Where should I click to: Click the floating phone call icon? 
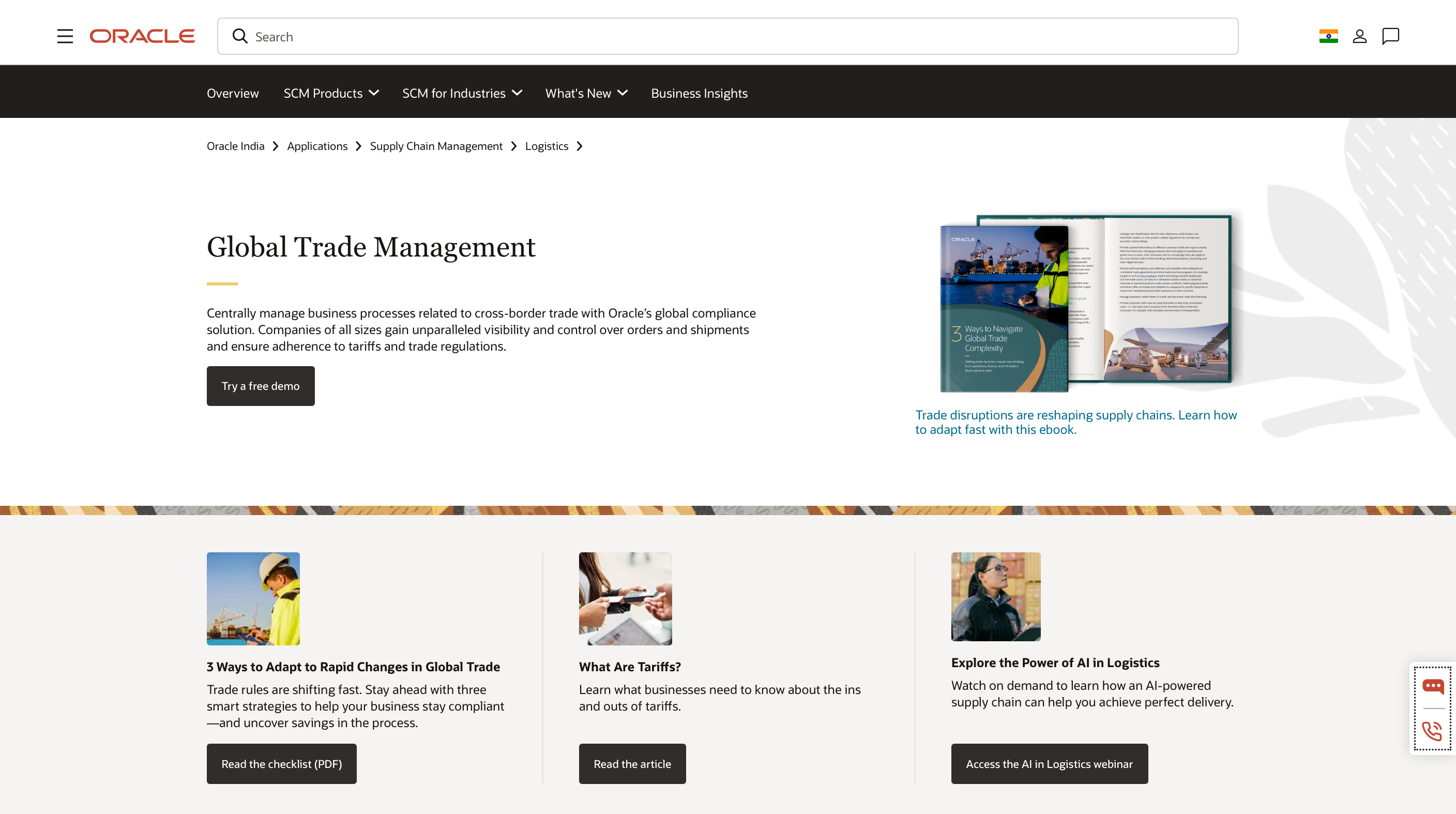tap(1432, 731)
